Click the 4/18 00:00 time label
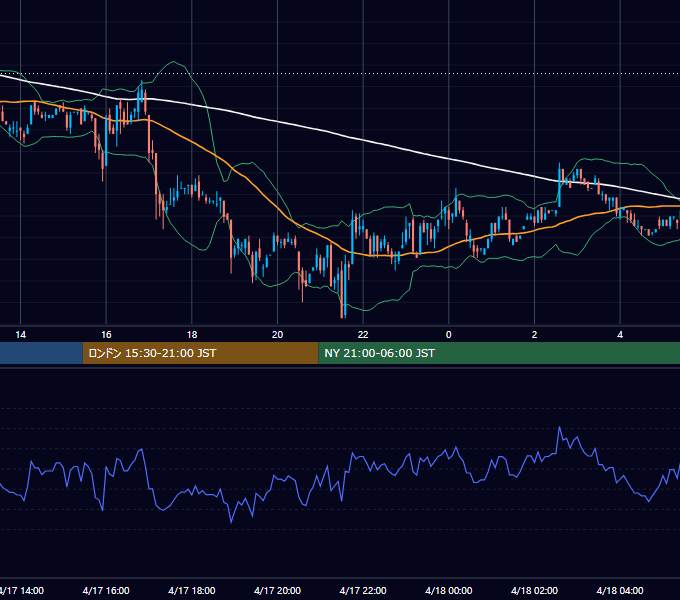 coord(449,590)
